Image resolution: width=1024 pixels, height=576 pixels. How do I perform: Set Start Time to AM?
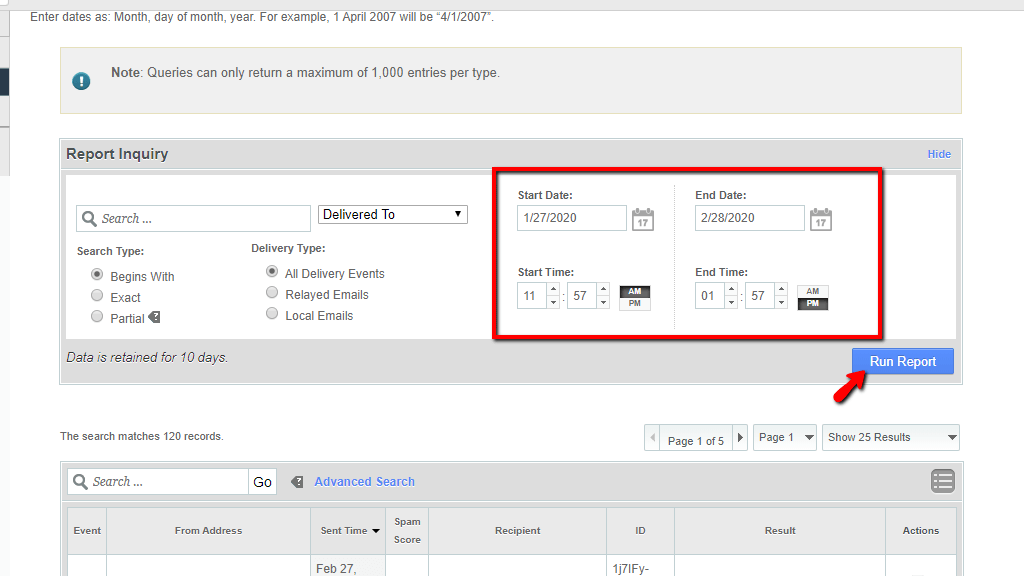click(x=635, y=291)
